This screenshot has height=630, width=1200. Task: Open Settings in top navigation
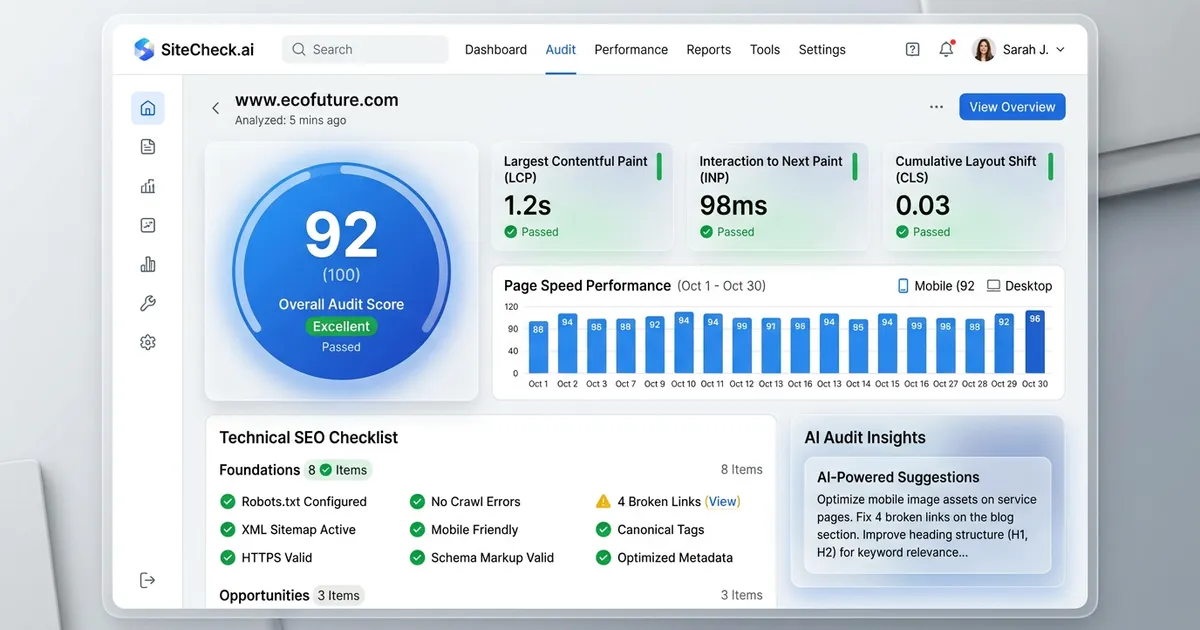tap(822, 49)
